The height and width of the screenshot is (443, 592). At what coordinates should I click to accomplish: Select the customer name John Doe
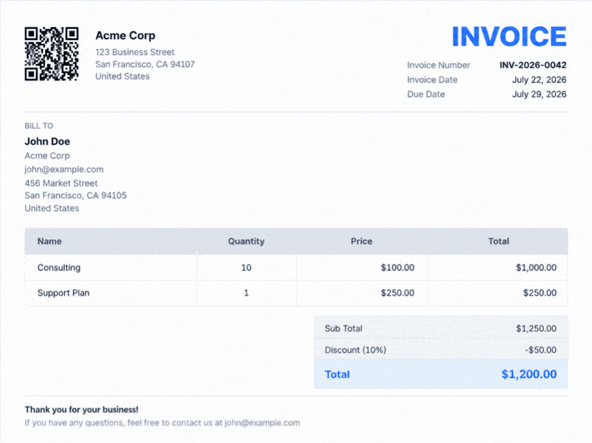tap(47, 142)
